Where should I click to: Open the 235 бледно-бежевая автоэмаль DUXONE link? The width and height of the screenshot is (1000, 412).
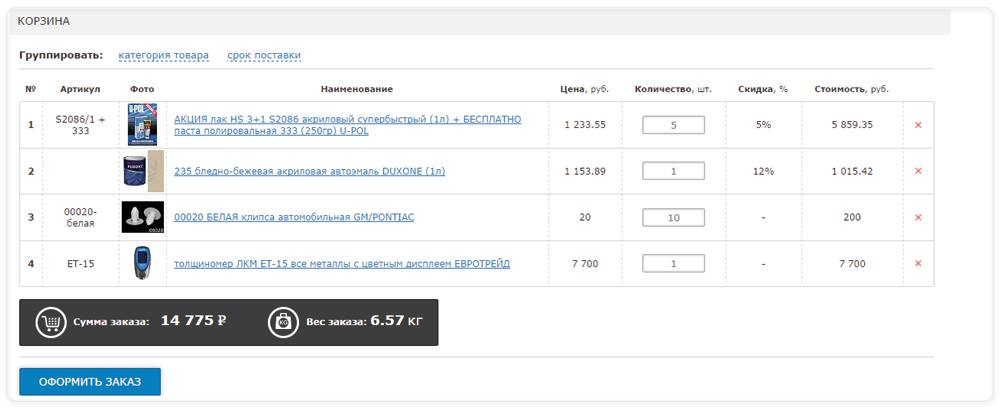coord(309,171)
